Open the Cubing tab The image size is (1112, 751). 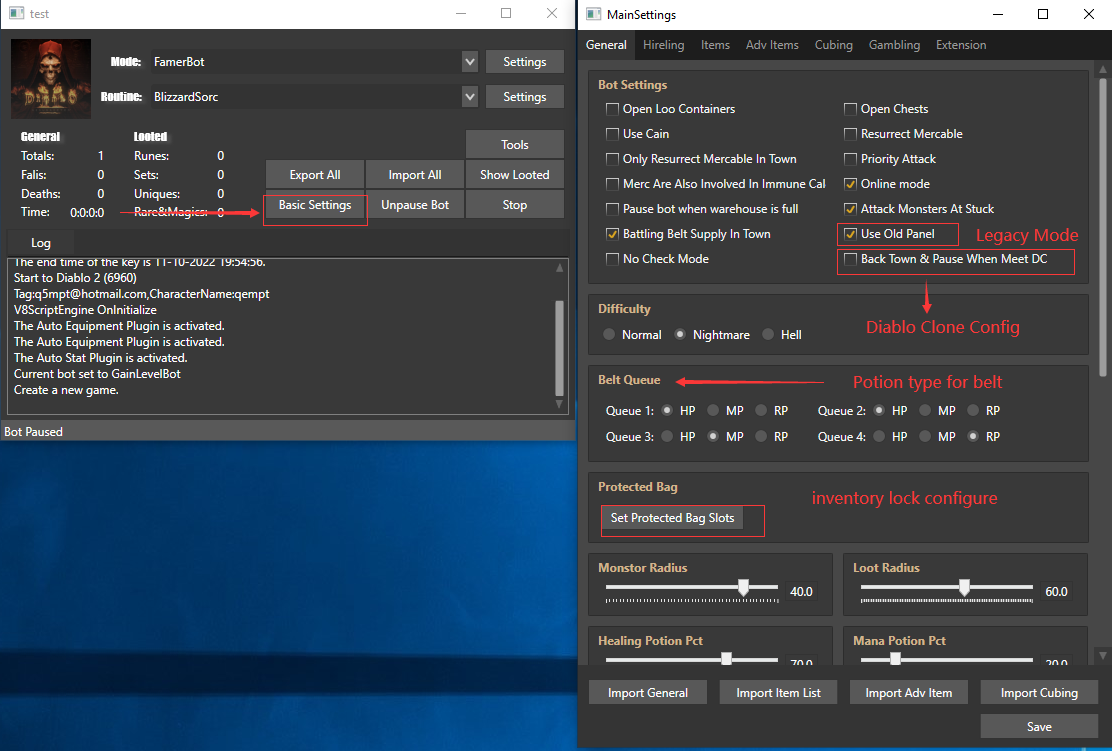[x=834, y=45]
